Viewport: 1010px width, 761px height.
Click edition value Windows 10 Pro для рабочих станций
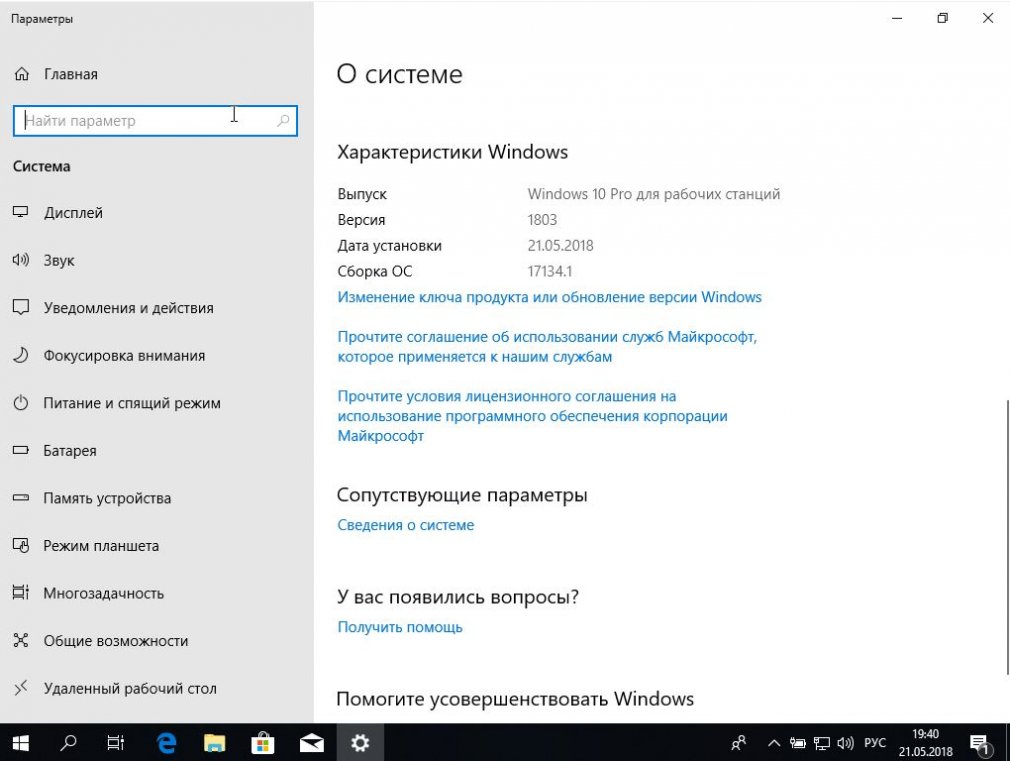654,194
